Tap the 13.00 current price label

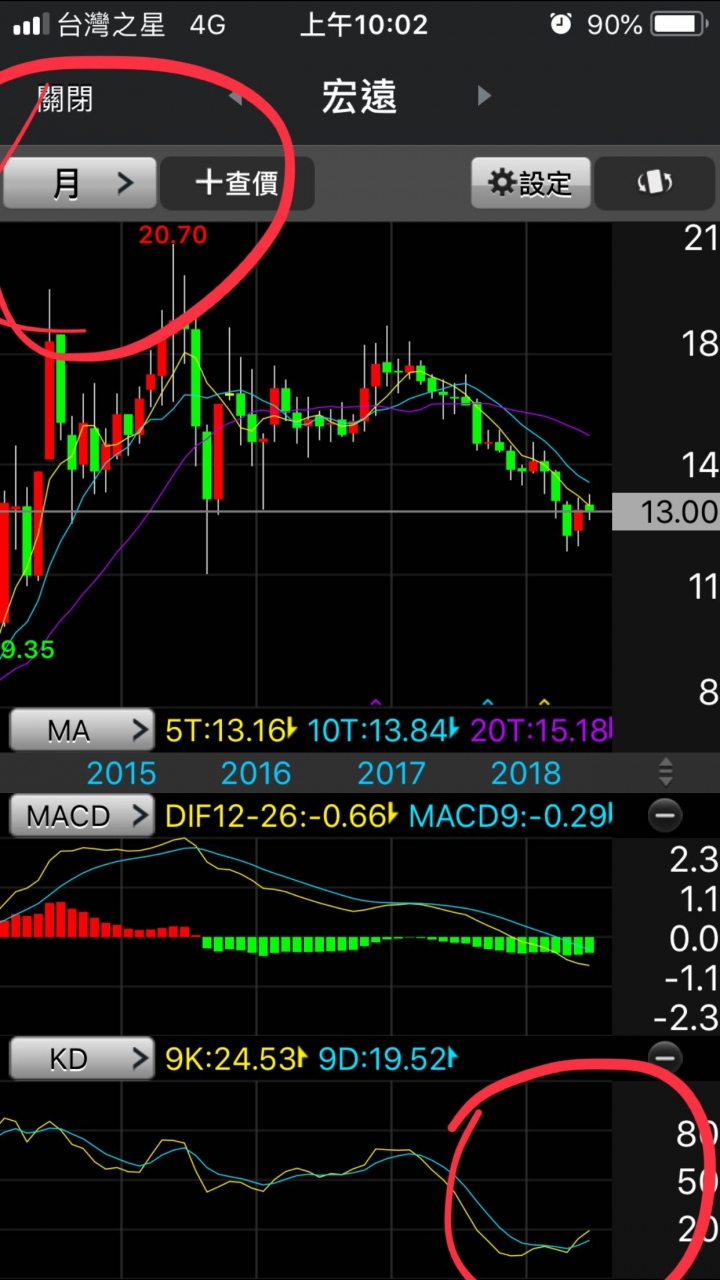[x=666, y=512]
